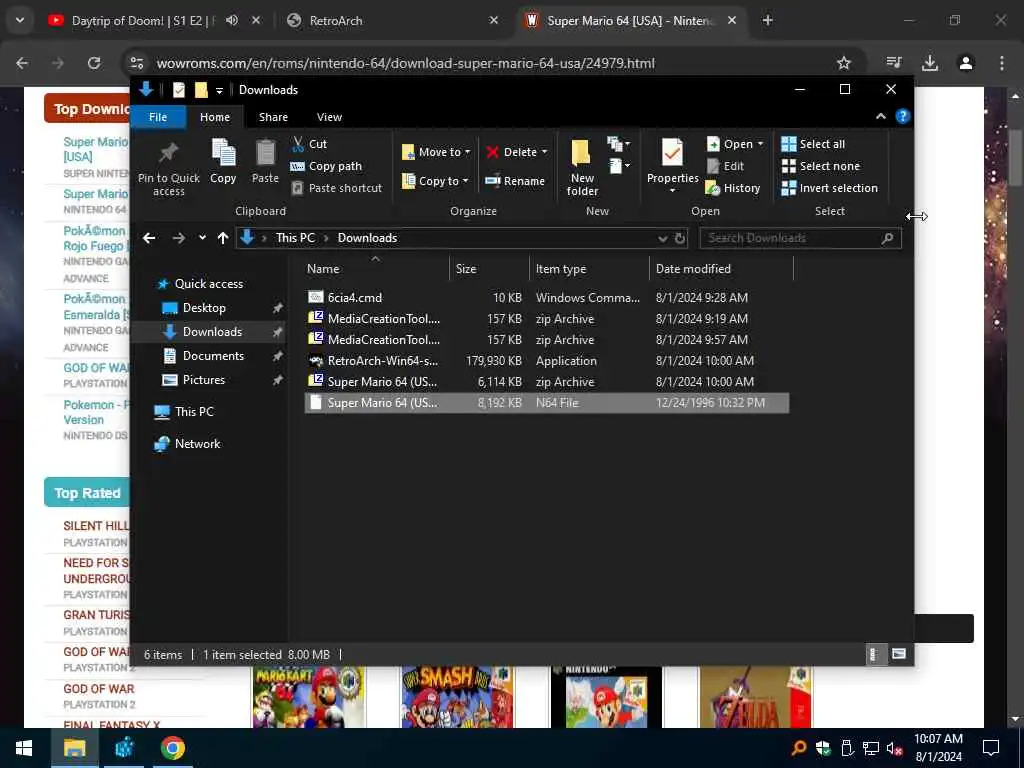Open Chrome three-dot menu

point(1002,63)
